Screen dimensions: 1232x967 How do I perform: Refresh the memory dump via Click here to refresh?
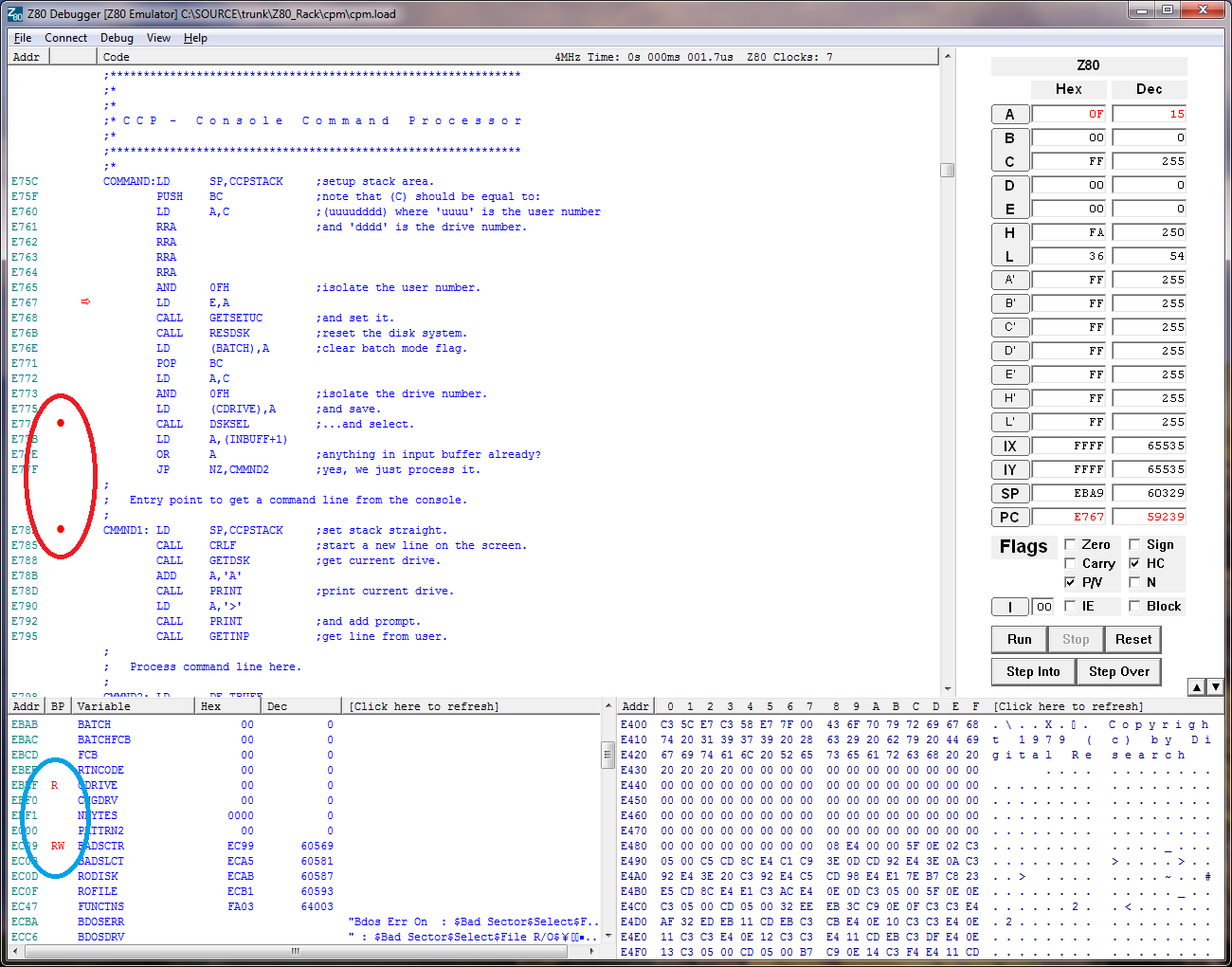[1068, 706]
